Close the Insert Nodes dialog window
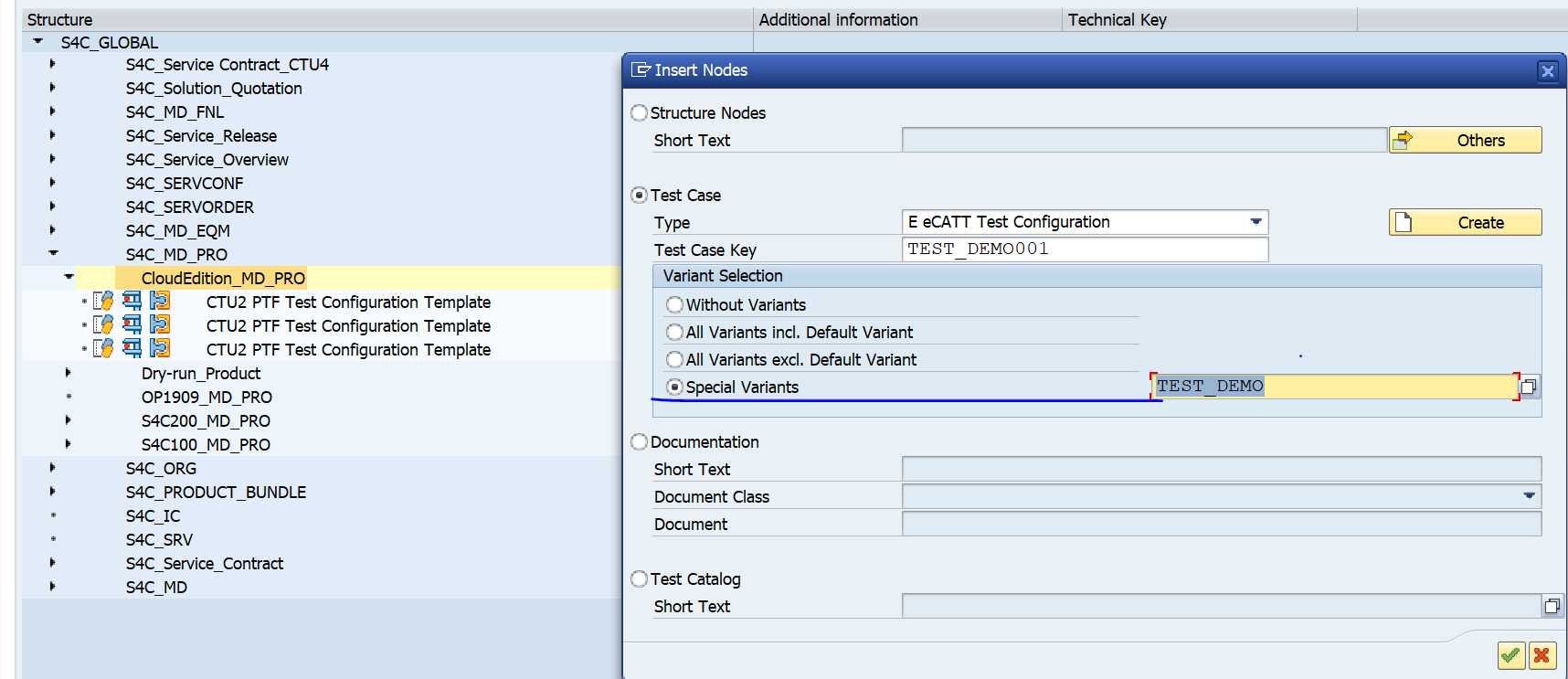 coord(1548,71)
